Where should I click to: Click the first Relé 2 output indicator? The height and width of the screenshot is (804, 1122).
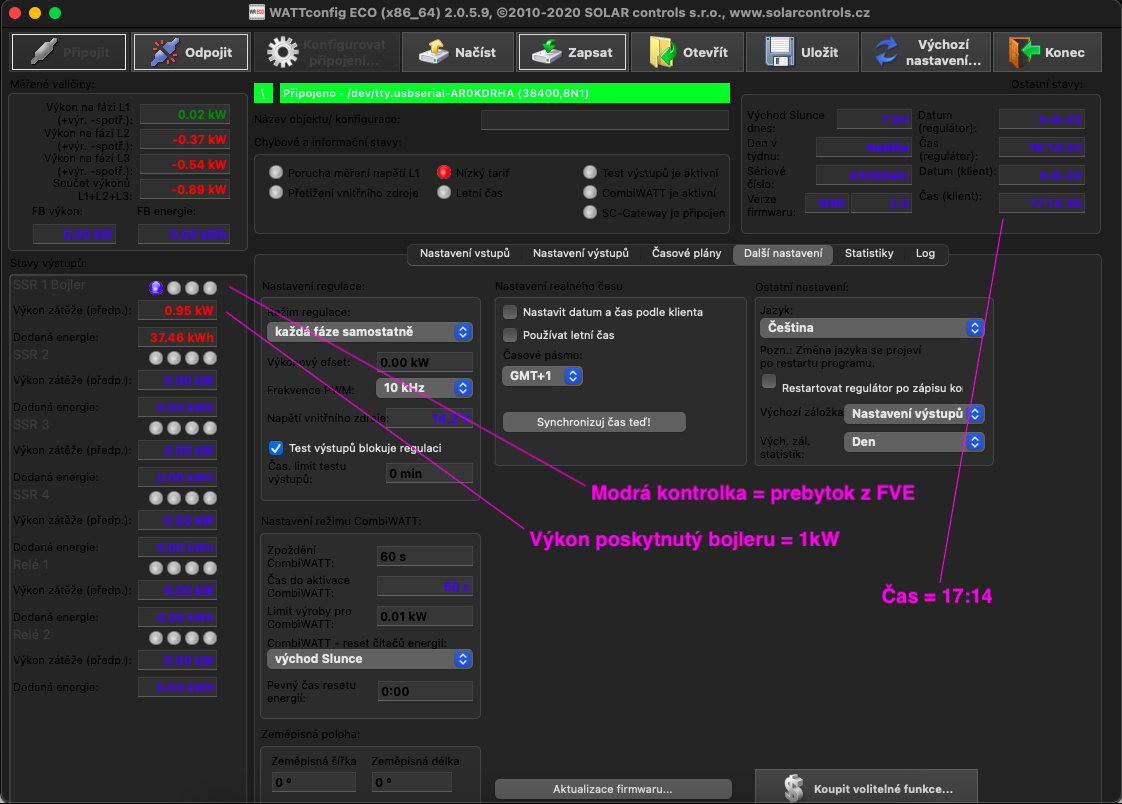coord(156,638)
